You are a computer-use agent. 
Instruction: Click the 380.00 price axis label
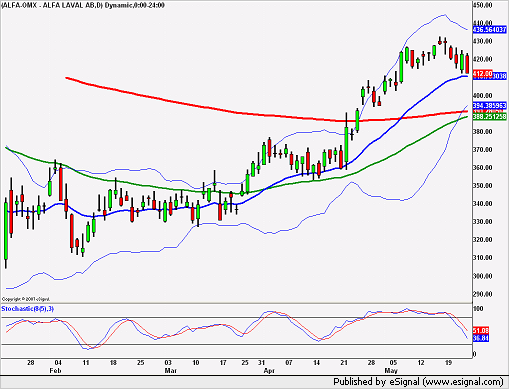[x=482, y=131]
